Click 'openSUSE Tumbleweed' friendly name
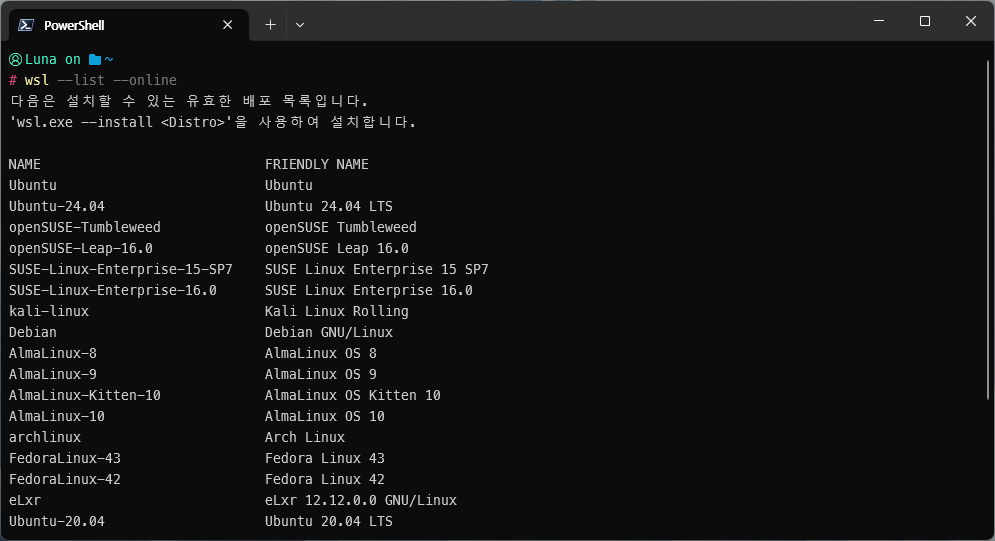995x541 pixels. 341,227
